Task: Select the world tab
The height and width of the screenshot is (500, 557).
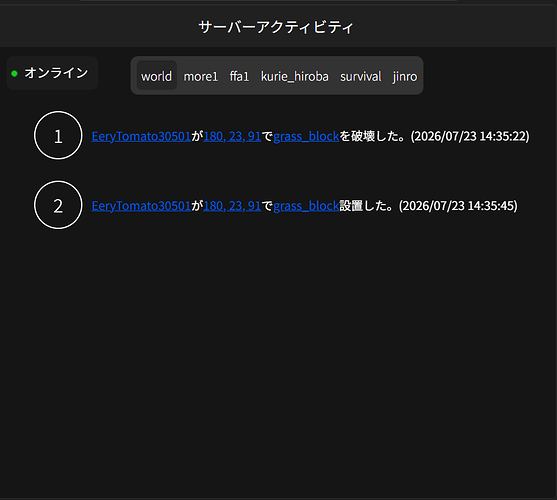Action: click(157, 76)
